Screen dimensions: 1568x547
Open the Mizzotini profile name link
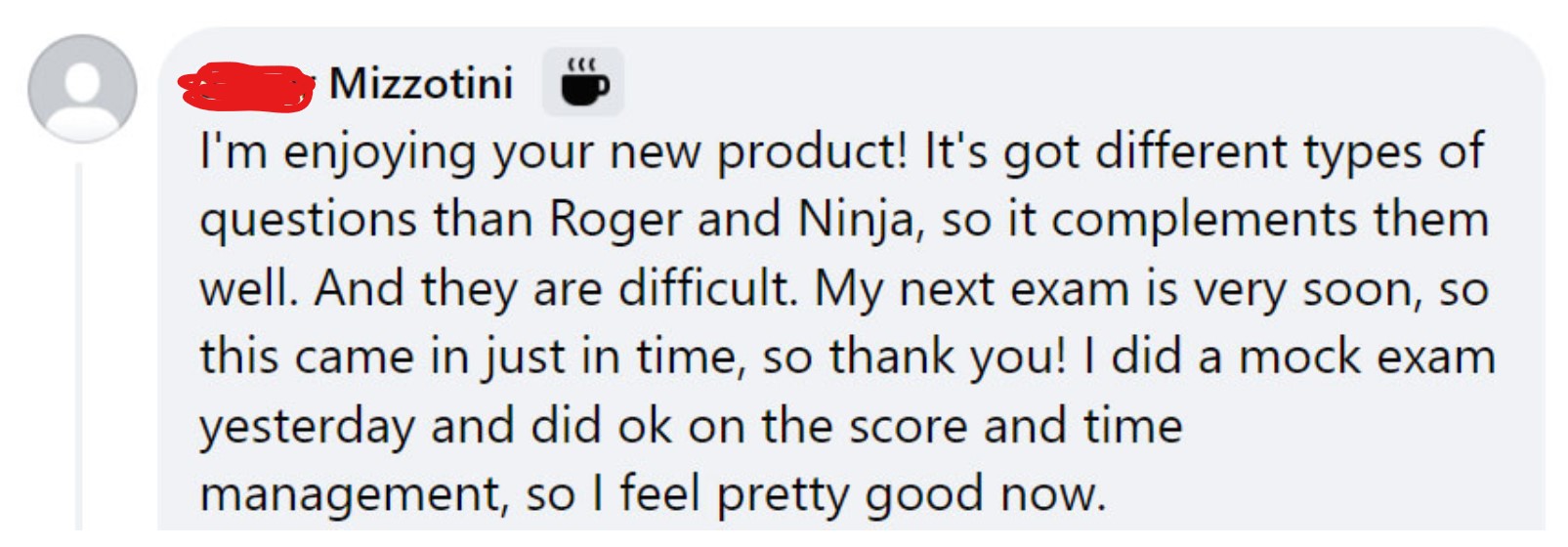[421, 83]
